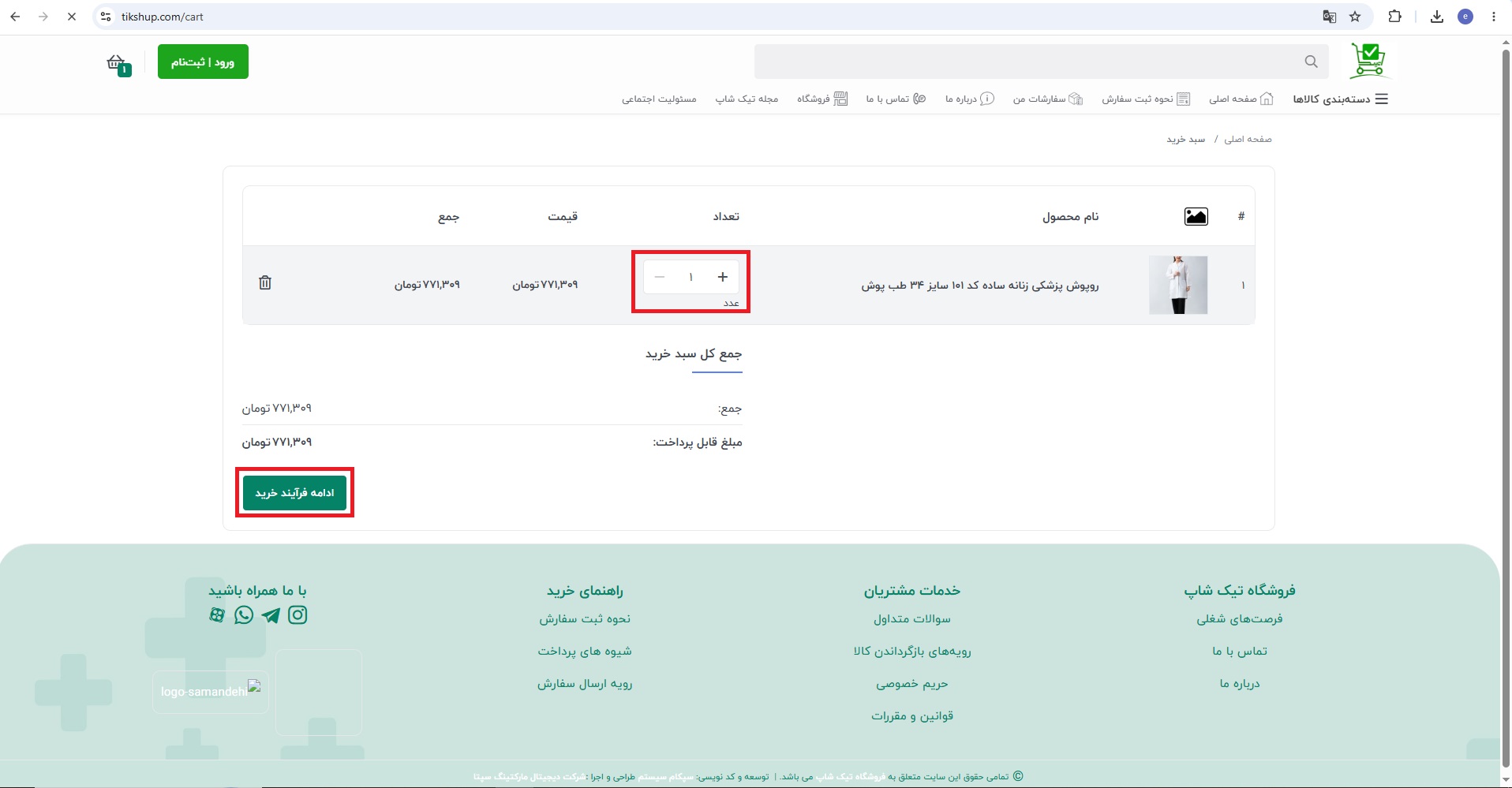1512x788 pixels.
Task: Open product name روپوش پزشکی زنانه link
Action: pyautogui.click(x=979, y=285)
